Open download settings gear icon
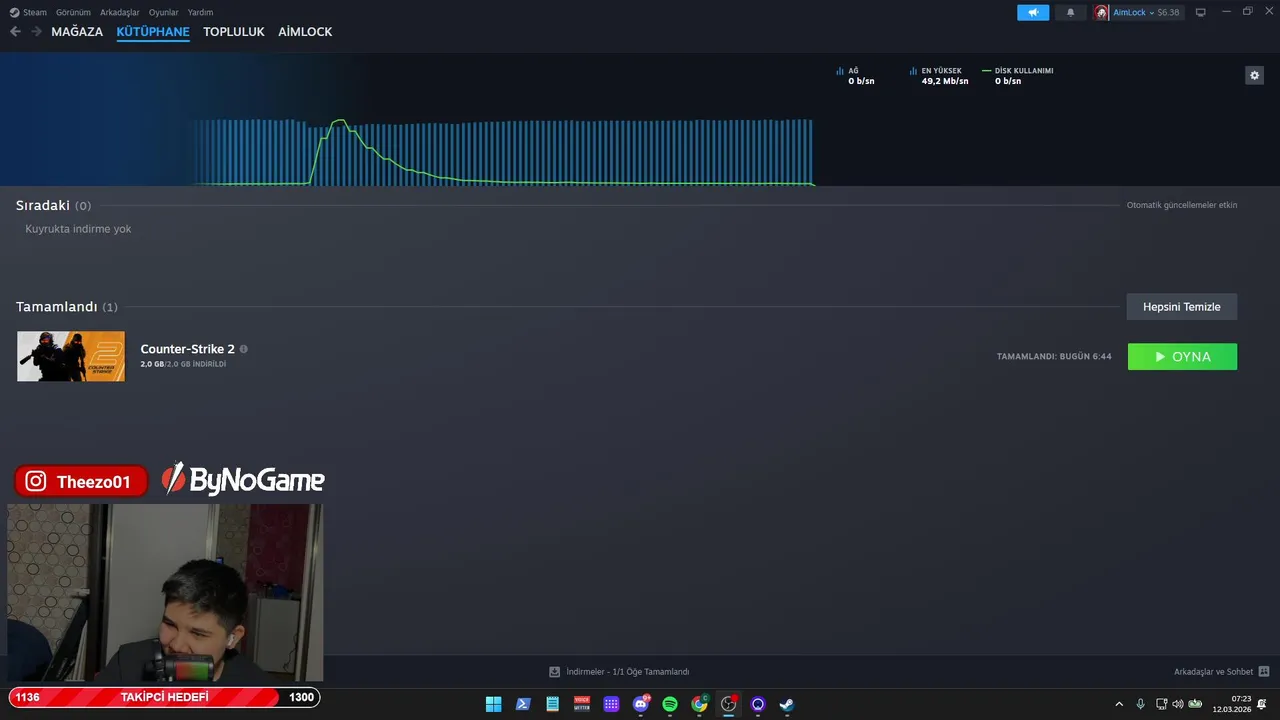Screen dimensions: 1280x720 tap(1254, 75)
